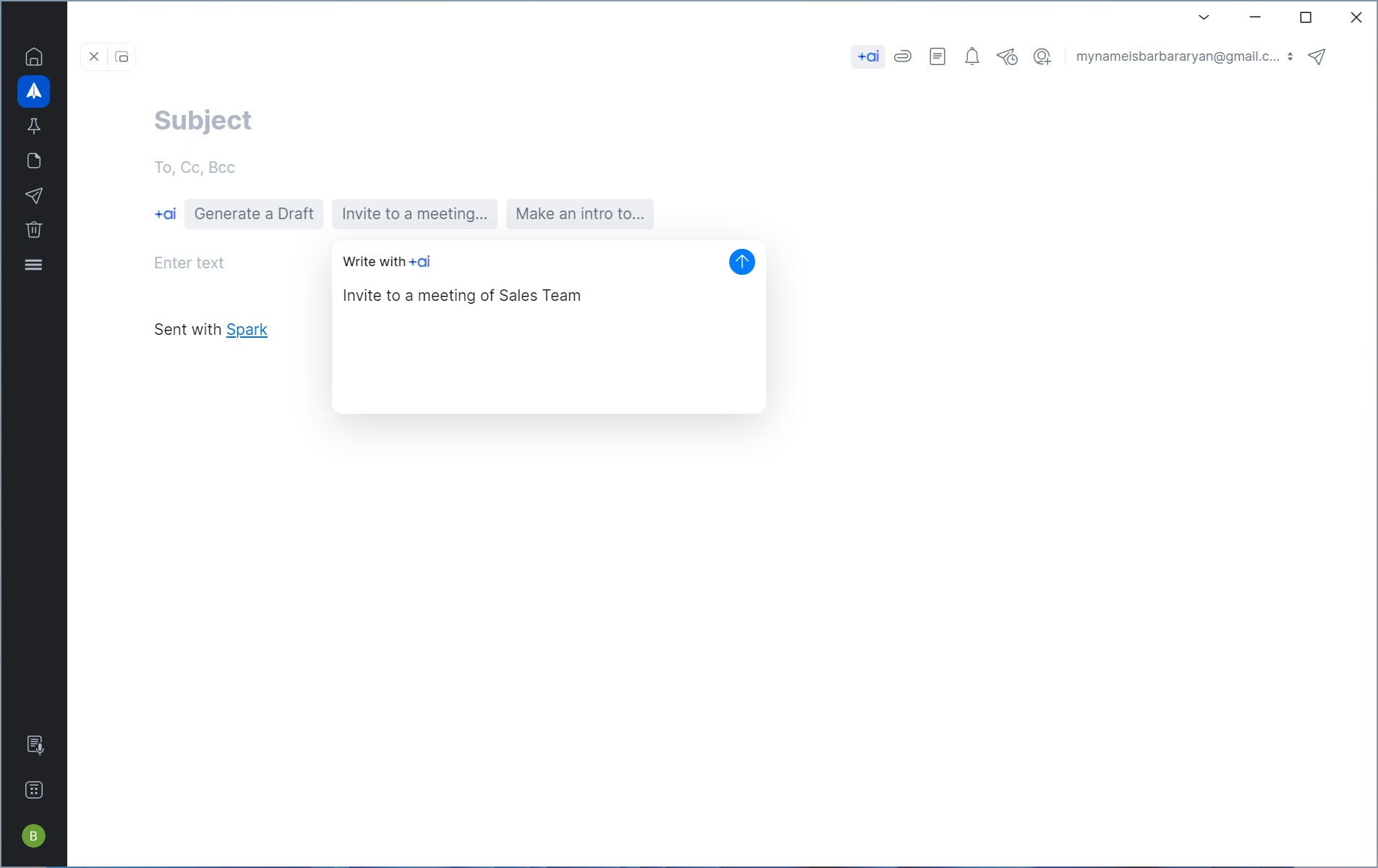Submit the AI prompt with arrow button
Viewport: 1378px width, 868px height.
pos(741,262)
